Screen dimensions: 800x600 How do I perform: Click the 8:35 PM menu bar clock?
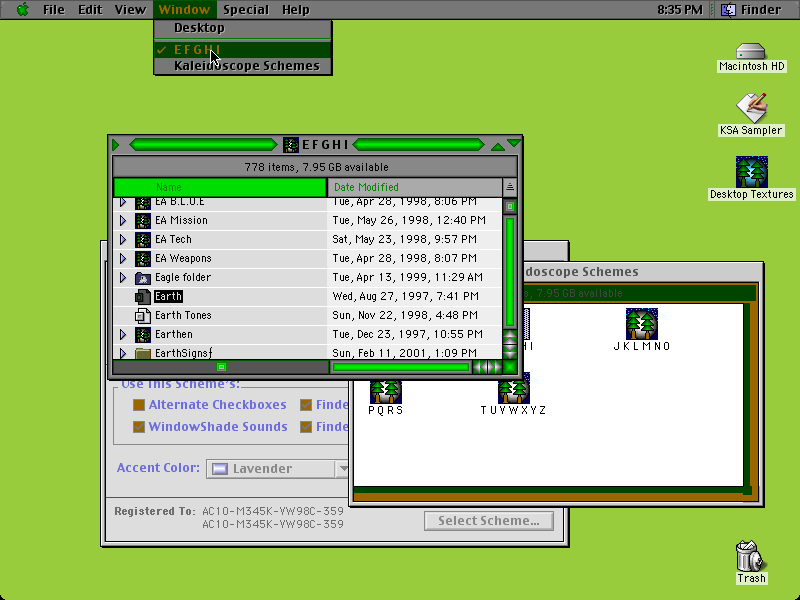[680, 9]
